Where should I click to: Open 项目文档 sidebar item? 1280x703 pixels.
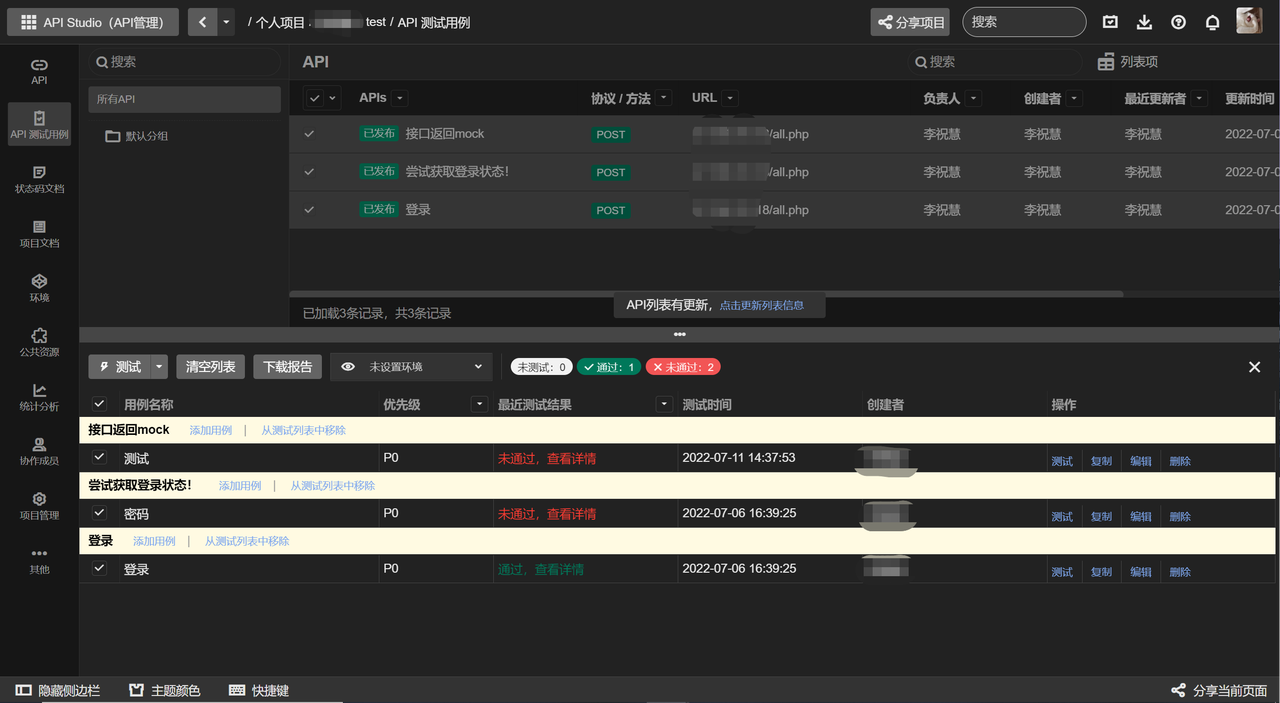tap(39, 234)
